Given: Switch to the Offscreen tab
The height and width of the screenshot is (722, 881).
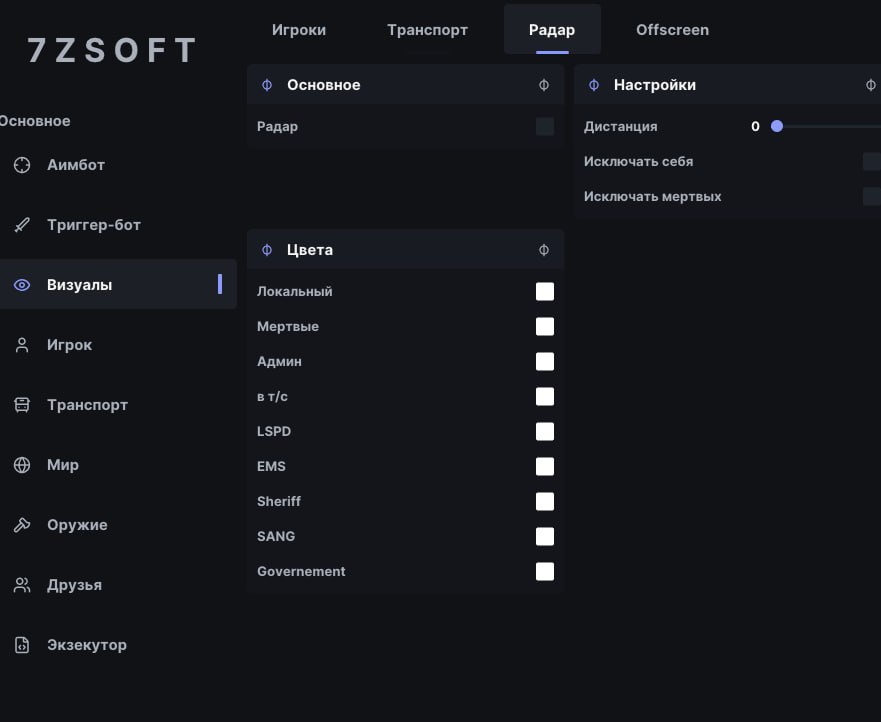Looking at the screenshot, I should click(672, 30).
